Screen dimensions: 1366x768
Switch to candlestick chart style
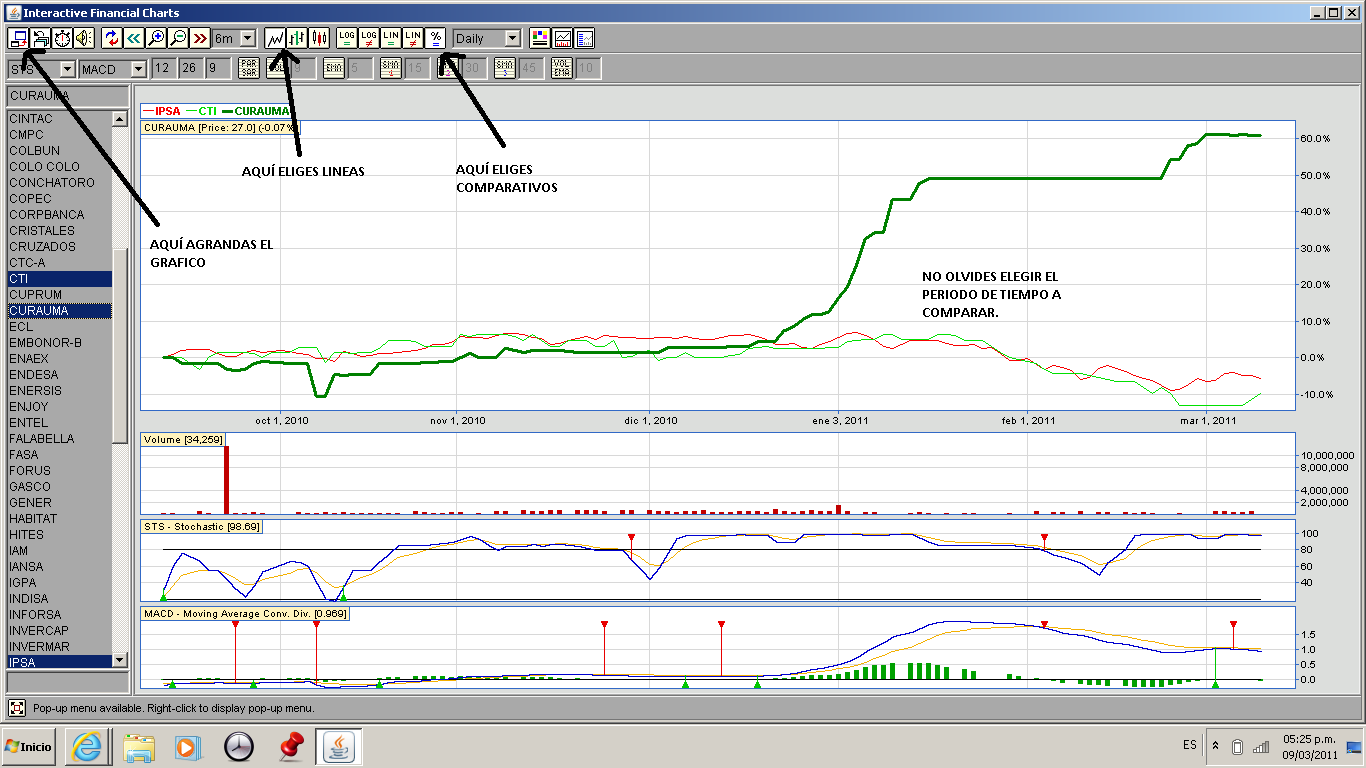(319, 38)
